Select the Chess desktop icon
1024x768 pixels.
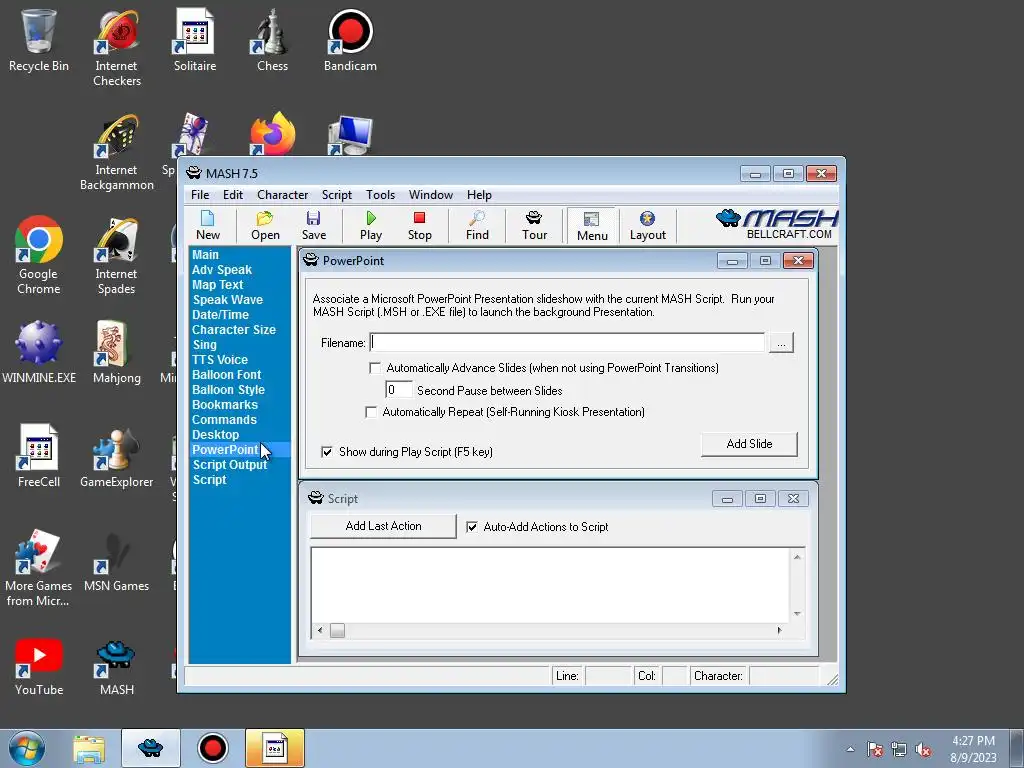[272, 40]
